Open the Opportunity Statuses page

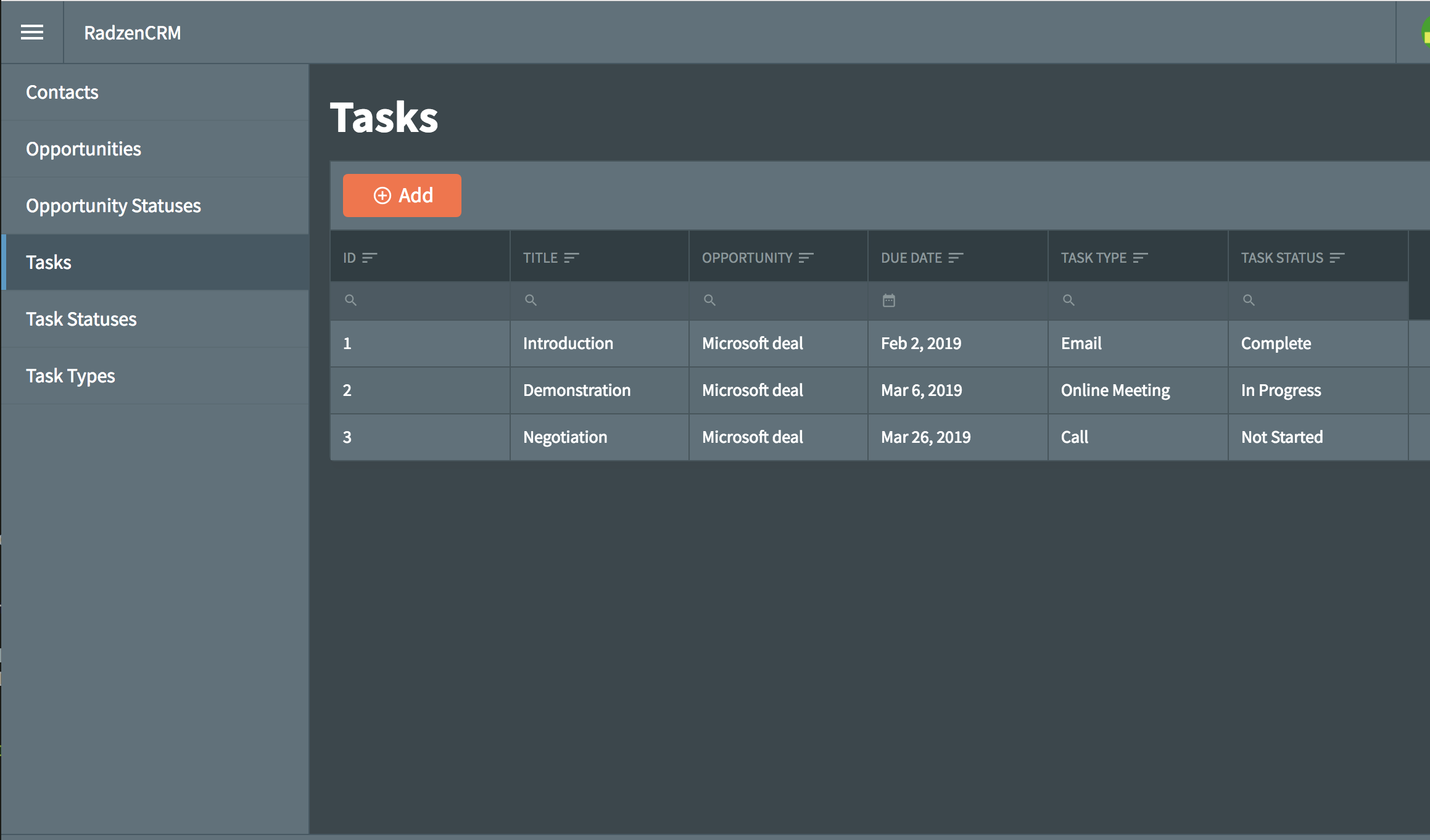pyautogui.click(x=113, y=205)
